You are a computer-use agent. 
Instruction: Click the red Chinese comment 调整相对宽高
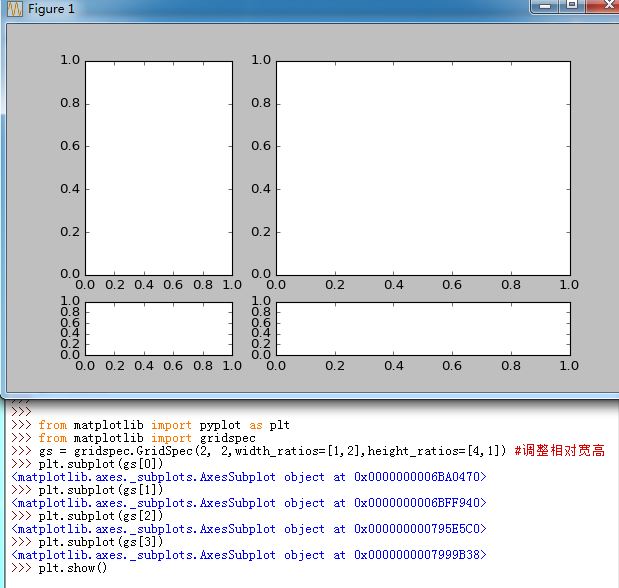pos(560,451)
